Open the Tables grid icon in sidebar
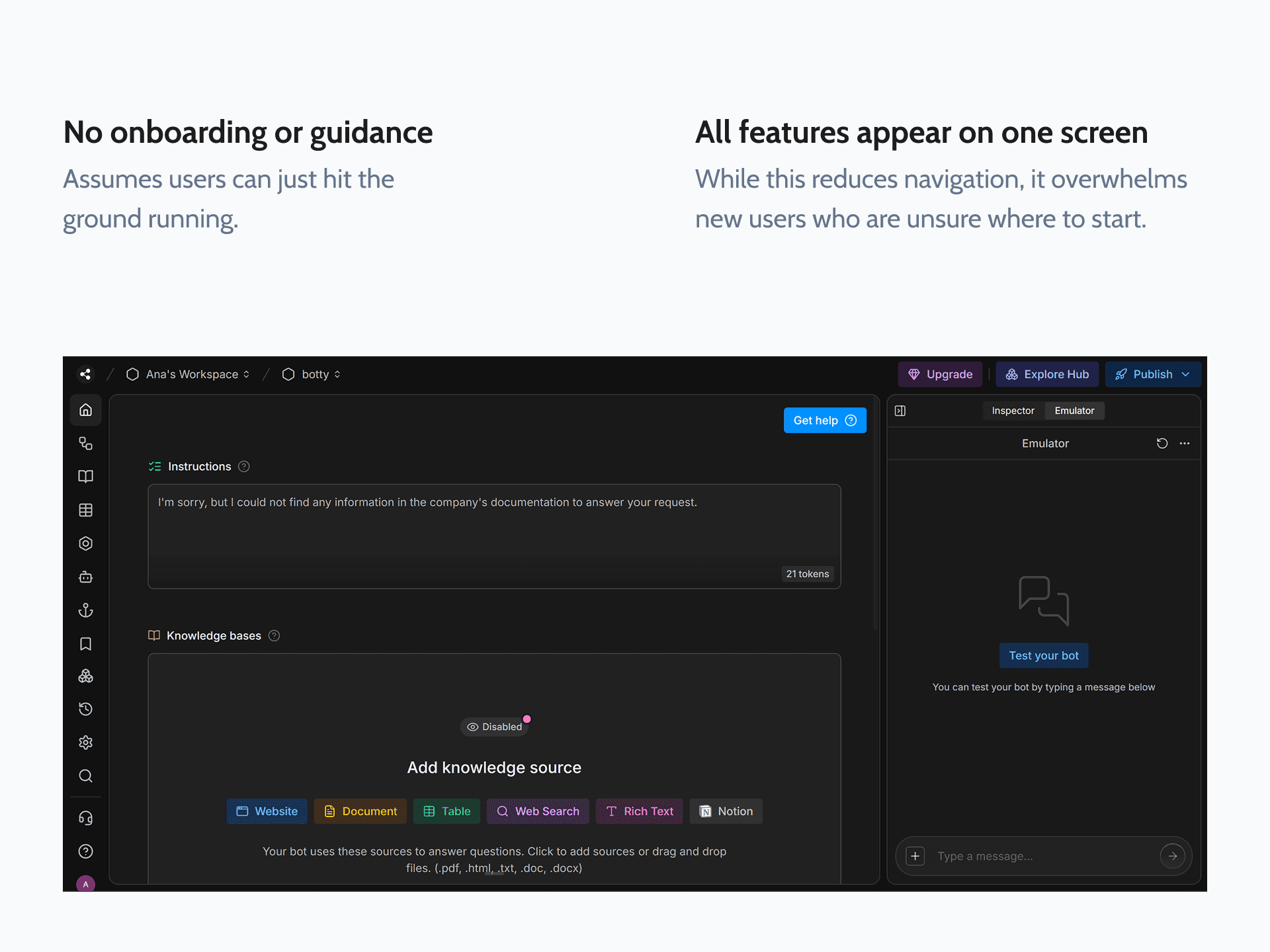The height and width of the screenshot is (952, 1270). click(x=86, y=510)
